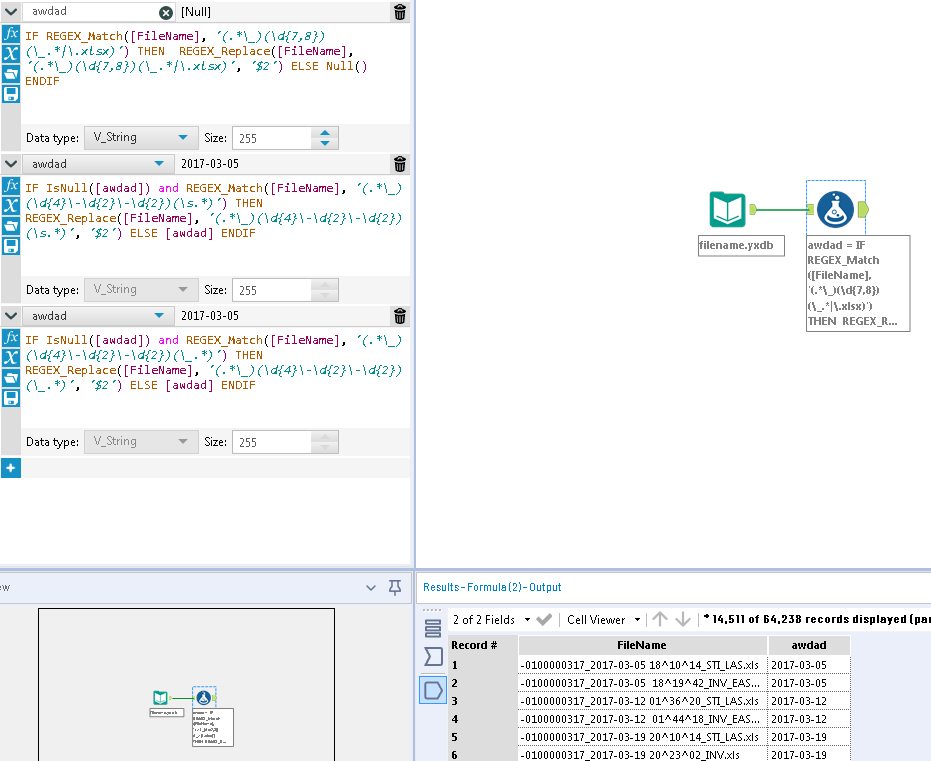Image resolution: width=931 pixels, height=761 pixels.
Task: Open the fx functions list in first expression
Action: click(x=11, y=34)
